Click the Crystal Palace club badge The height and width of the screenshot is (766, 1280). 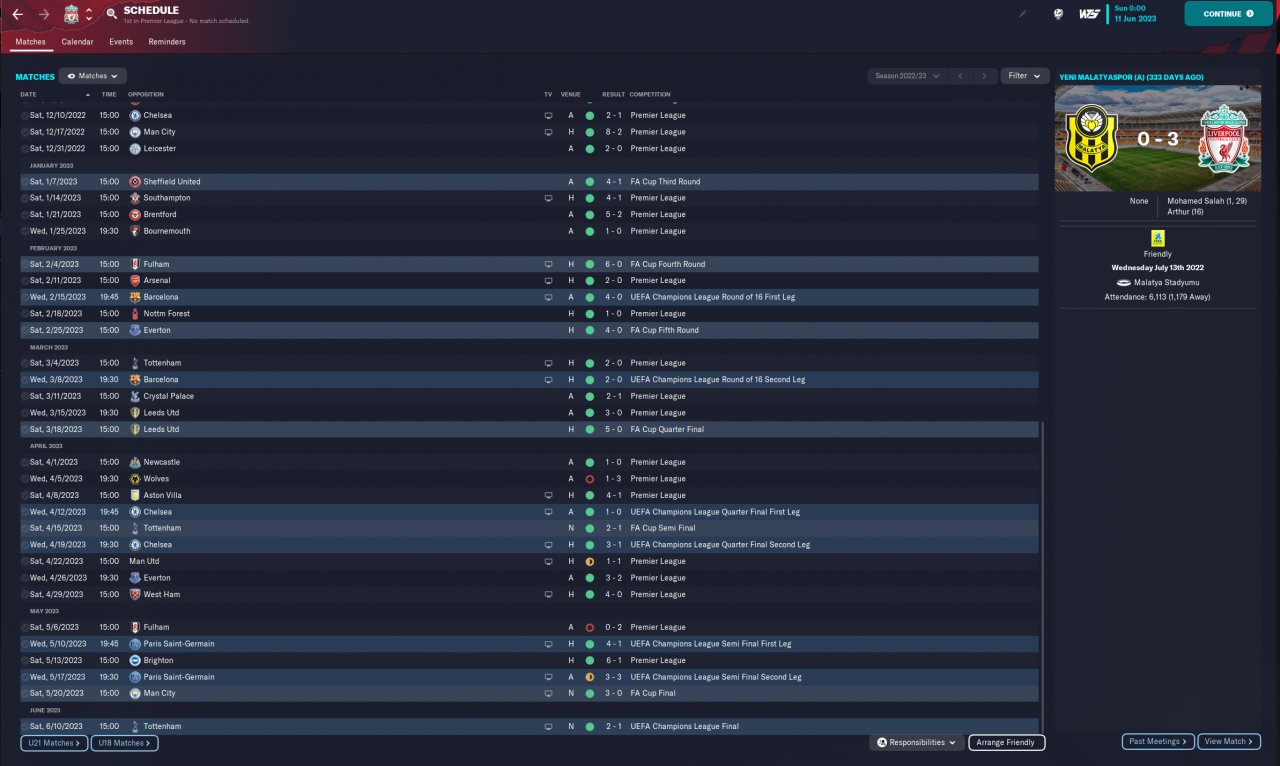pyautogui.click(x=135, y=396)
